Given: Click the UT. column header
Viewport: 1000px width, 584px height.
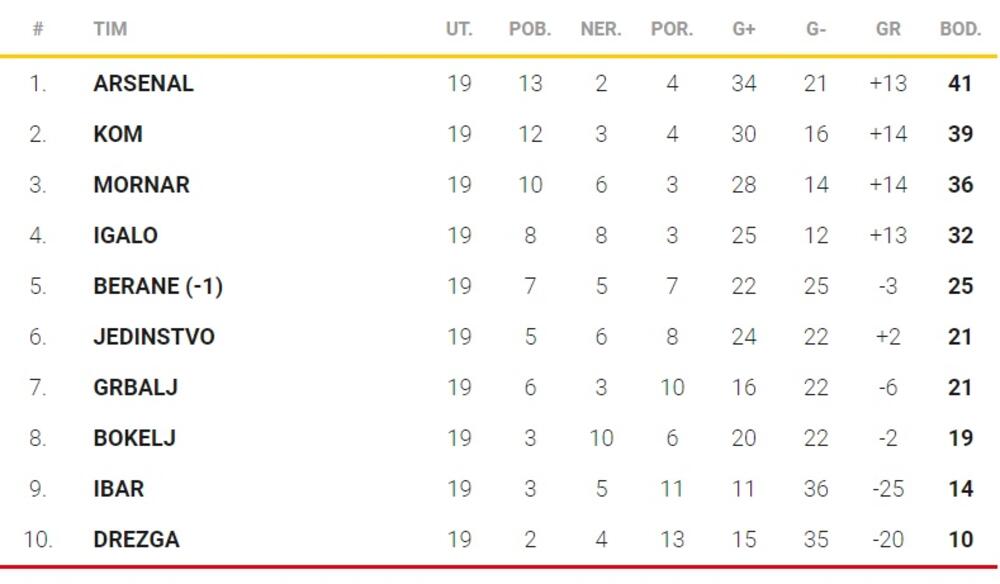Looking at the screenshot, I should coord(459,29).
